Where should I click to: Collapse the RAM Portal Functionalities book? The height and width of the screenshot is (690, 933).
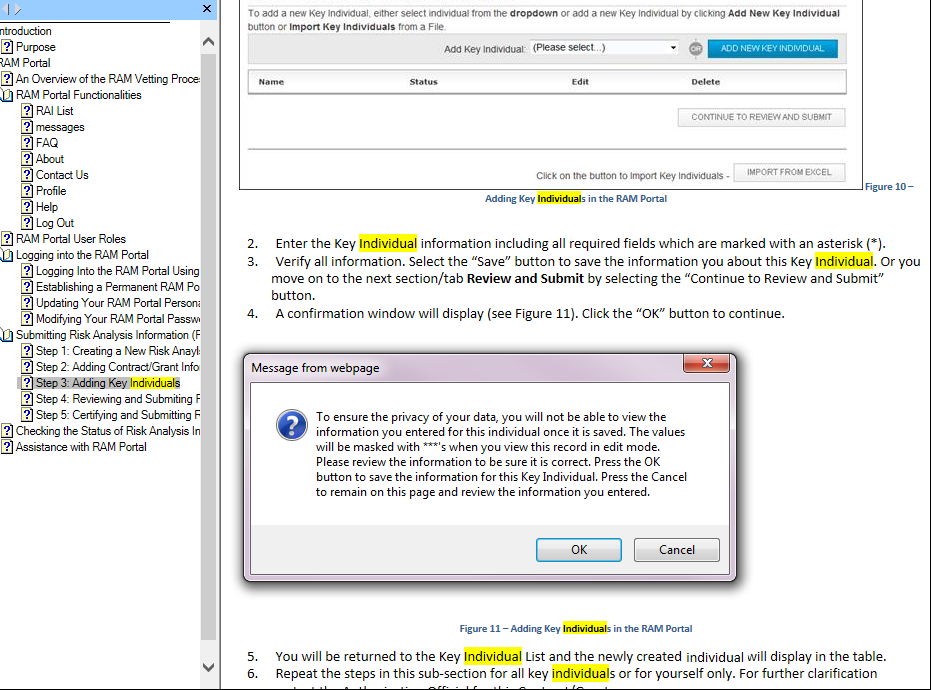click(7, 95)
